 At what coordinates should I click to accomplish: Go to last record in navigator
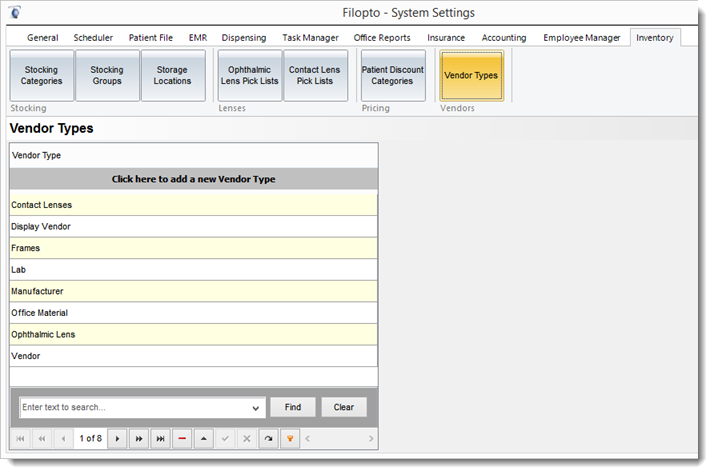(161, 439)
